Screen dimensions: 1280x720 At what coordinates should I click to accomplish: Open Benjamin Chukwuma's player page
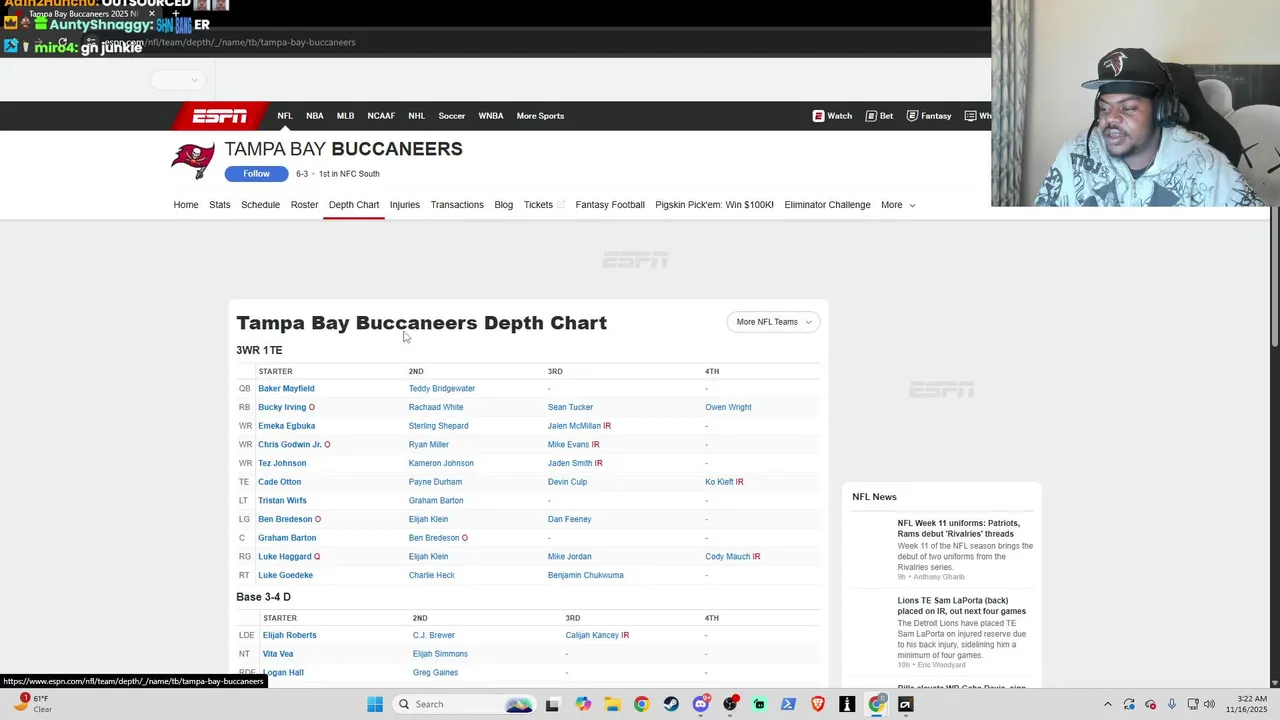click(585, 575)
